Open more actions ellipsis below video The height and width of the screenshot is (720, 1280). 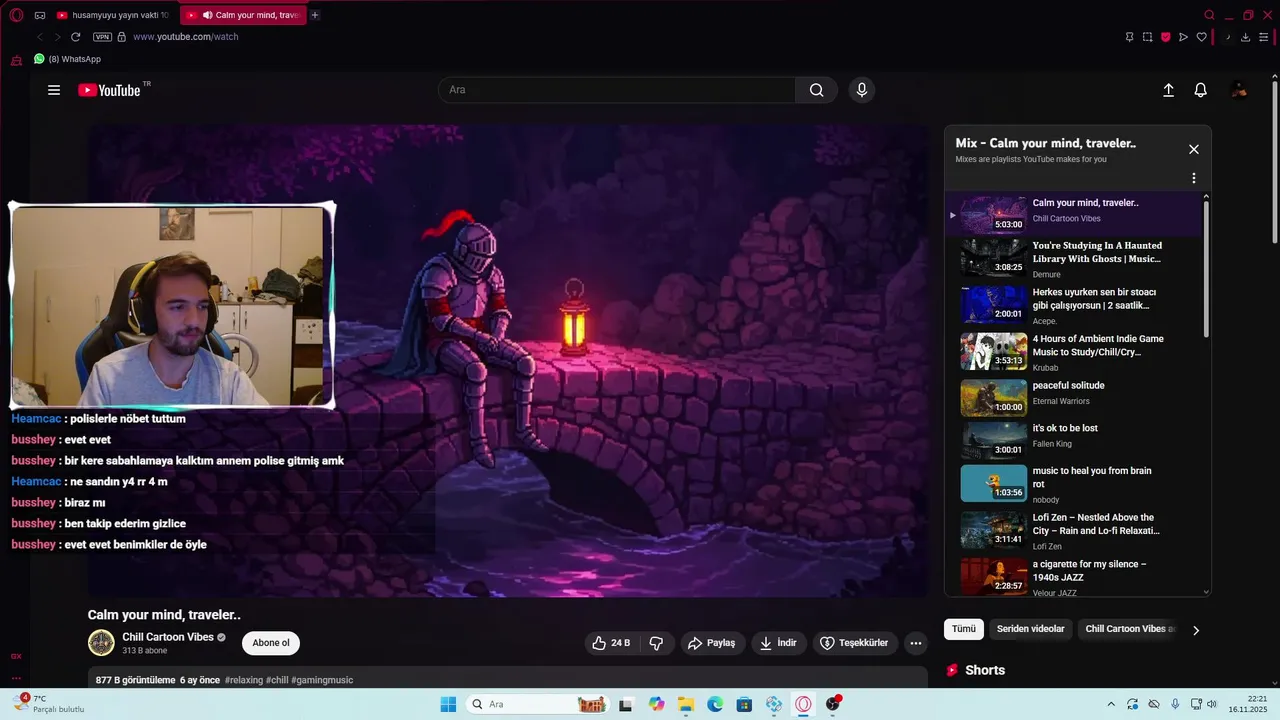click(x=915, y=643)
